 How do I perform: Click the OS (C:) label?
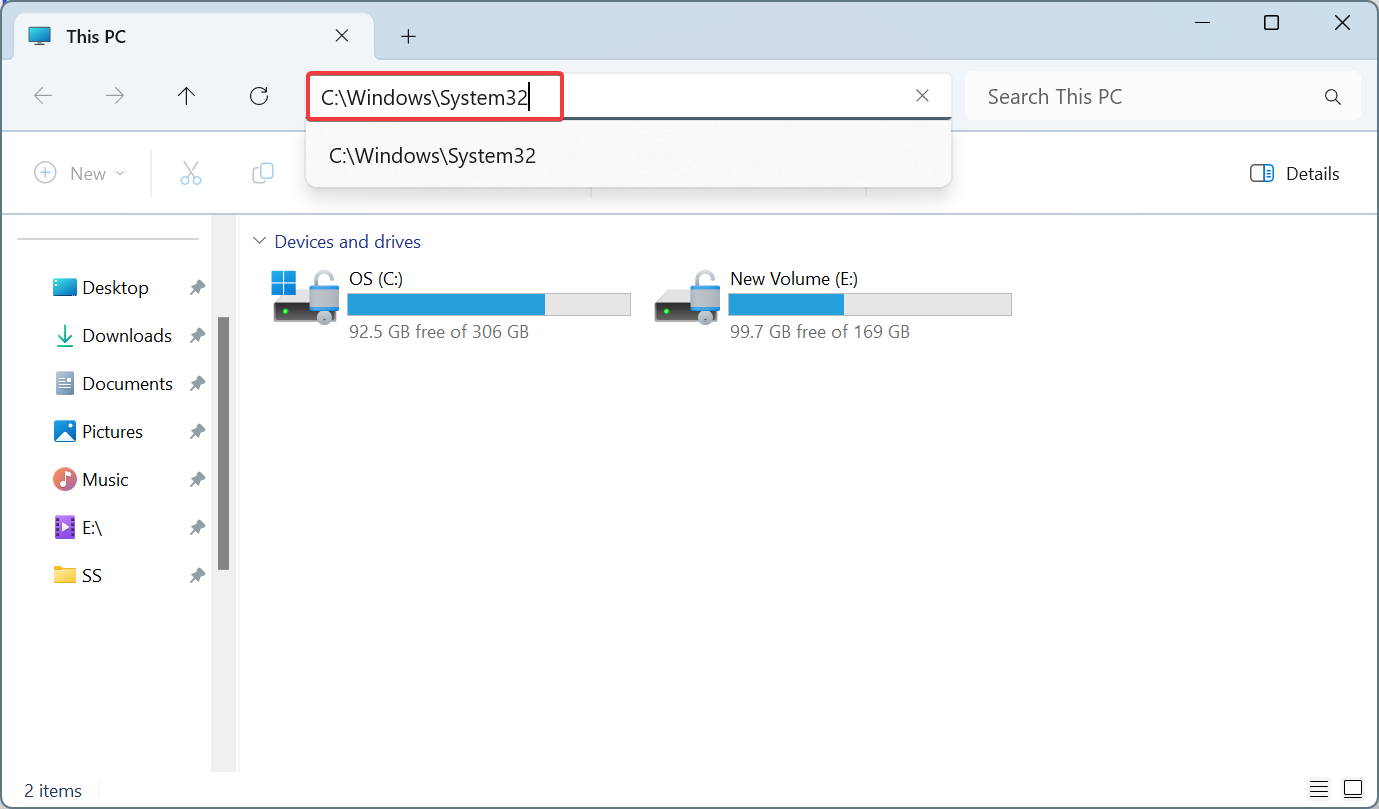point(376,279)
